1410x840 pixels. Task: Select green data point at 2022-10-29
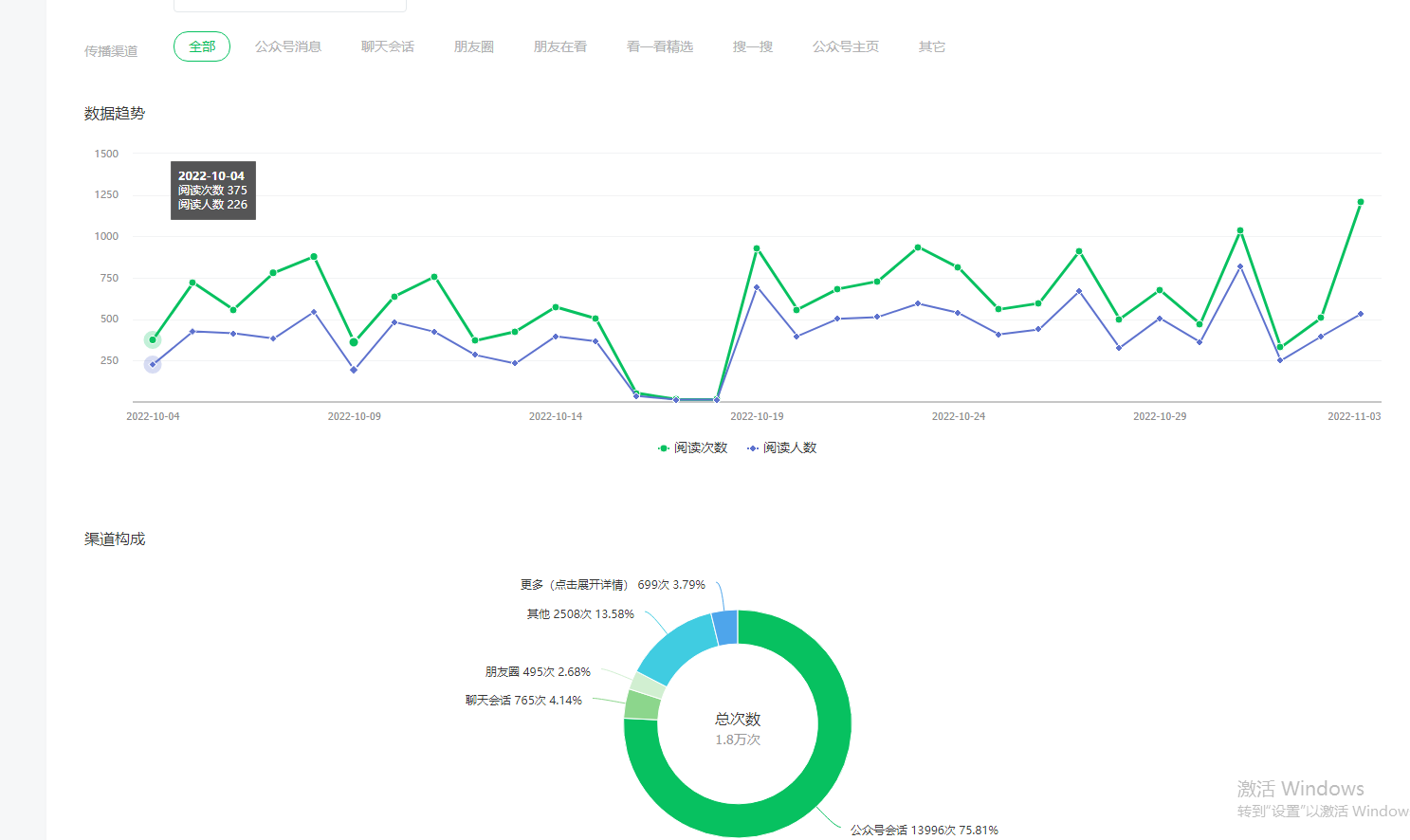click(1160, 290)
